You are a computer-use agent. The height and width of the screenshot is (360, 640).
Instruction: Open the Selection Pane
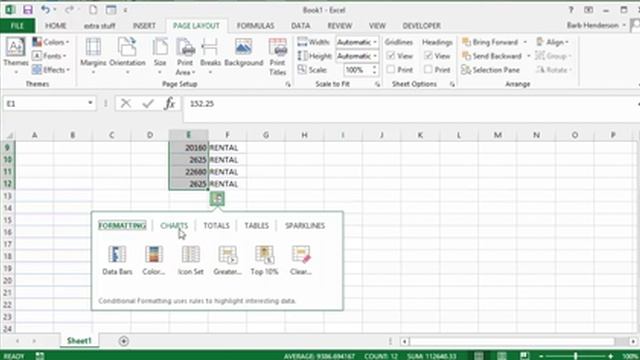491,70
